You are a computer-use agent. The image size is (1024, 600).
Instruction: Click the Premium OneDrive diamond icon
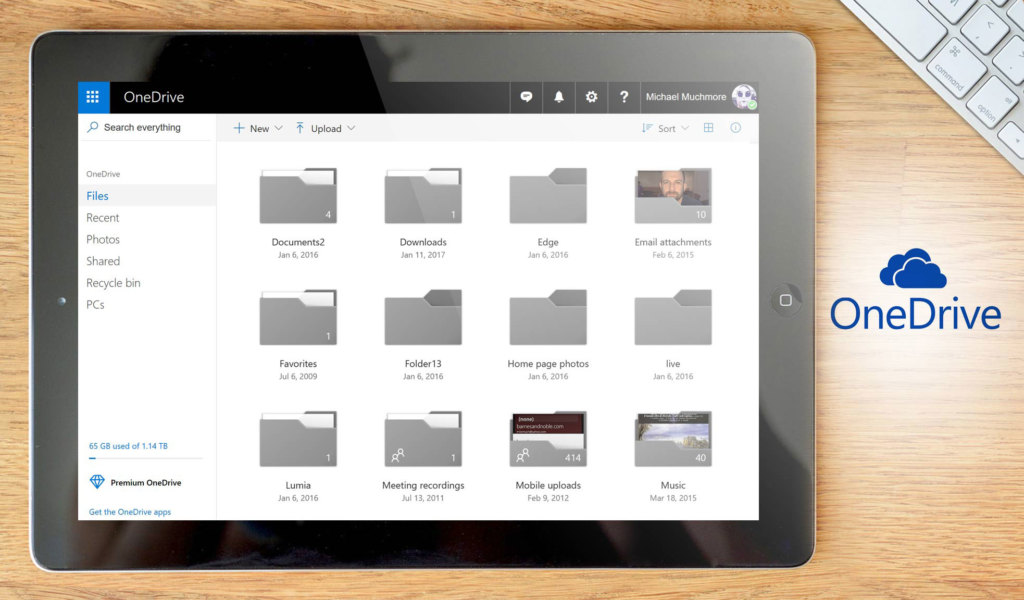pyautogui.click(x=97, y=482)
